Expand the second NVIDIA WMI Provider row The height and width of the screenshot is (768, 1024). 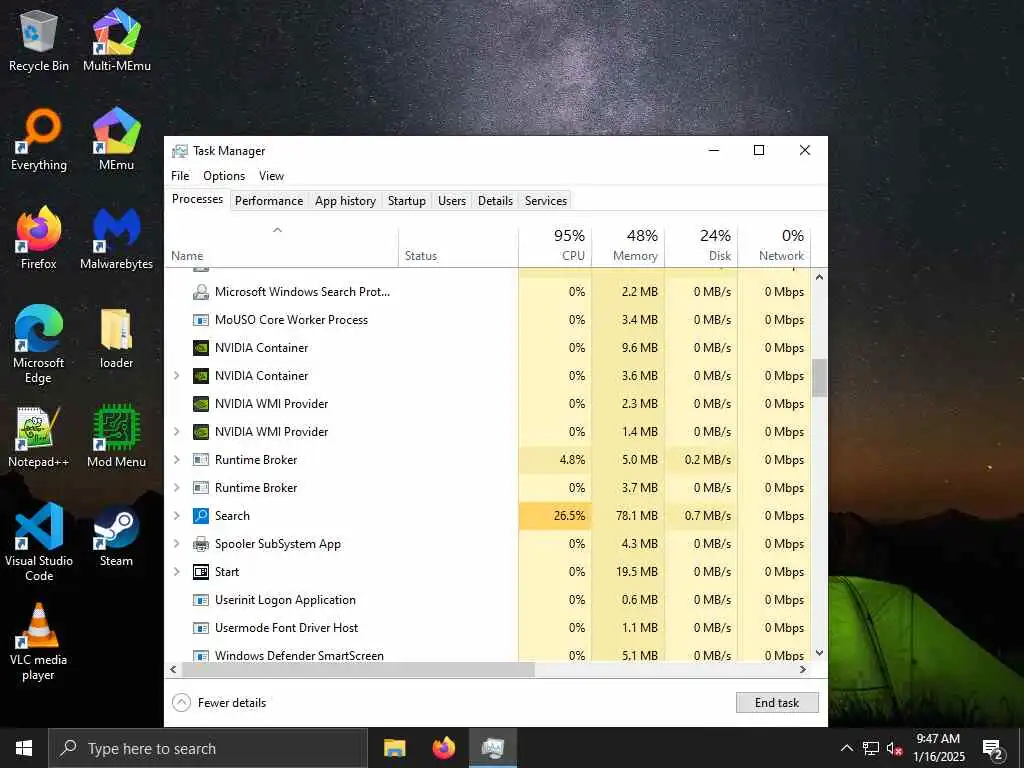point(176,432)
